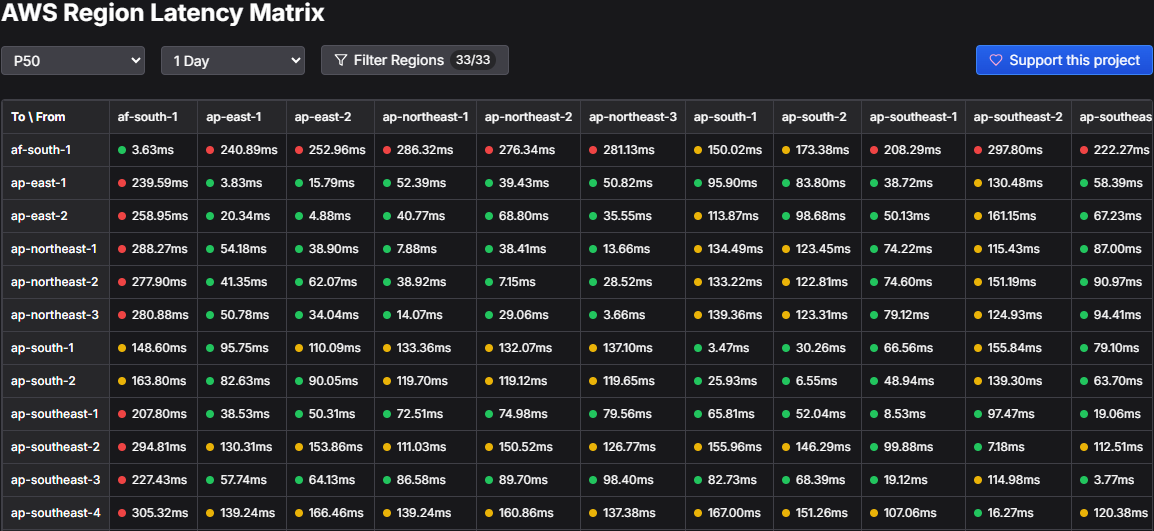Select the ap-southeast-2 column header
1154x531 pixels.
(x=1018, y=116)
